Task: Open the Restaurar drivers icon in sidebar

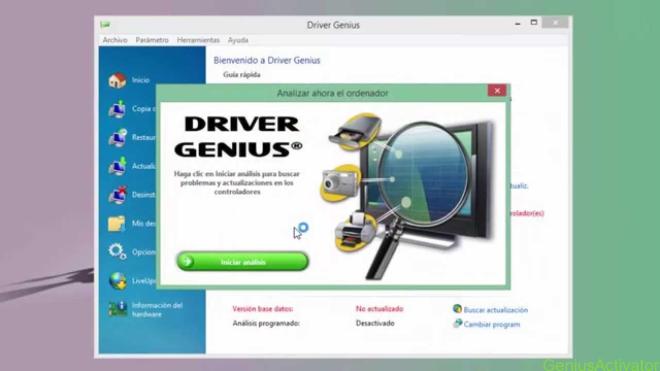Action: [x=117, y=137]
